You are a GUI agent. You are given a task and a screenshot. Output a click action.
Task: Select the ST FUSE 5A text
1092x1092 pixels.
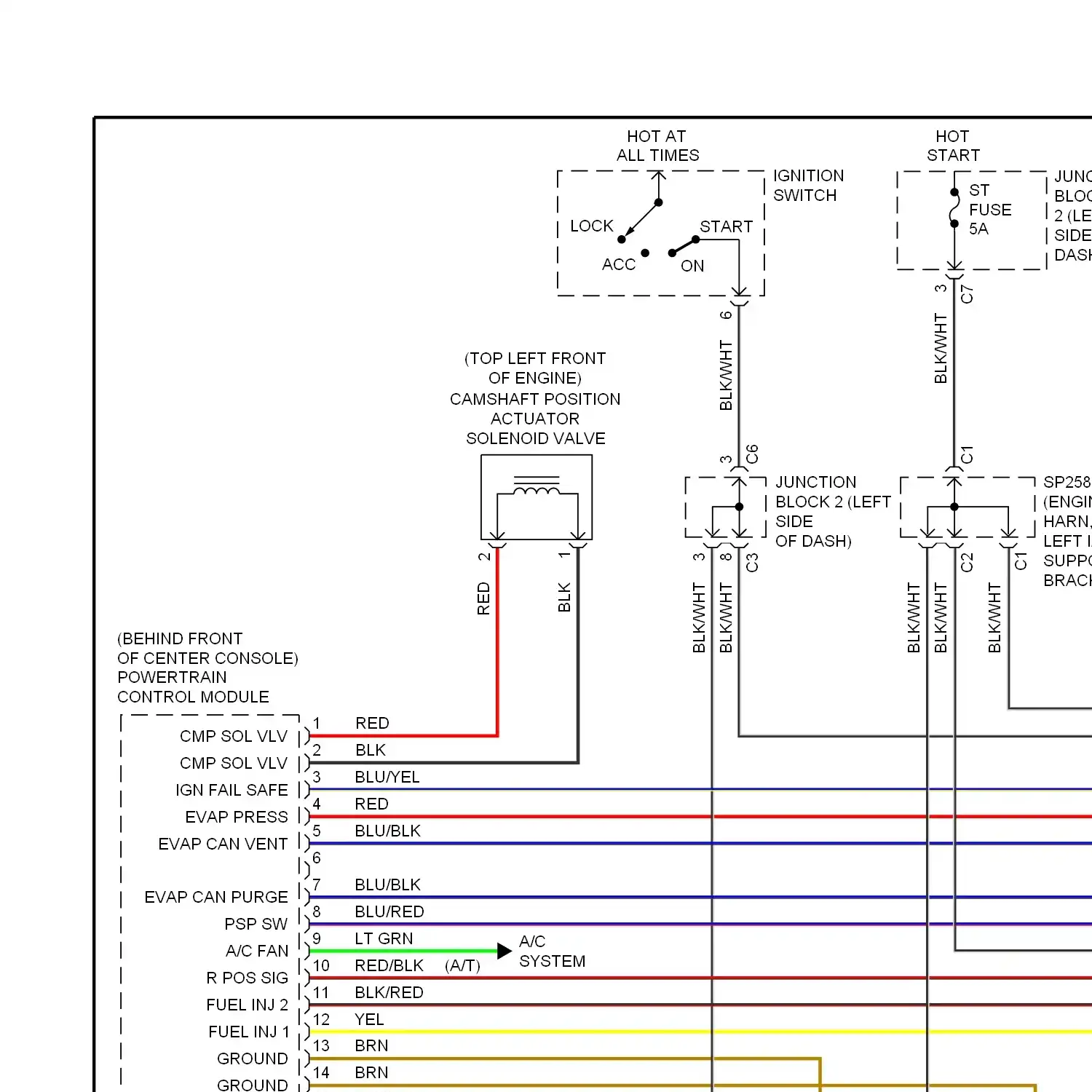990,210
